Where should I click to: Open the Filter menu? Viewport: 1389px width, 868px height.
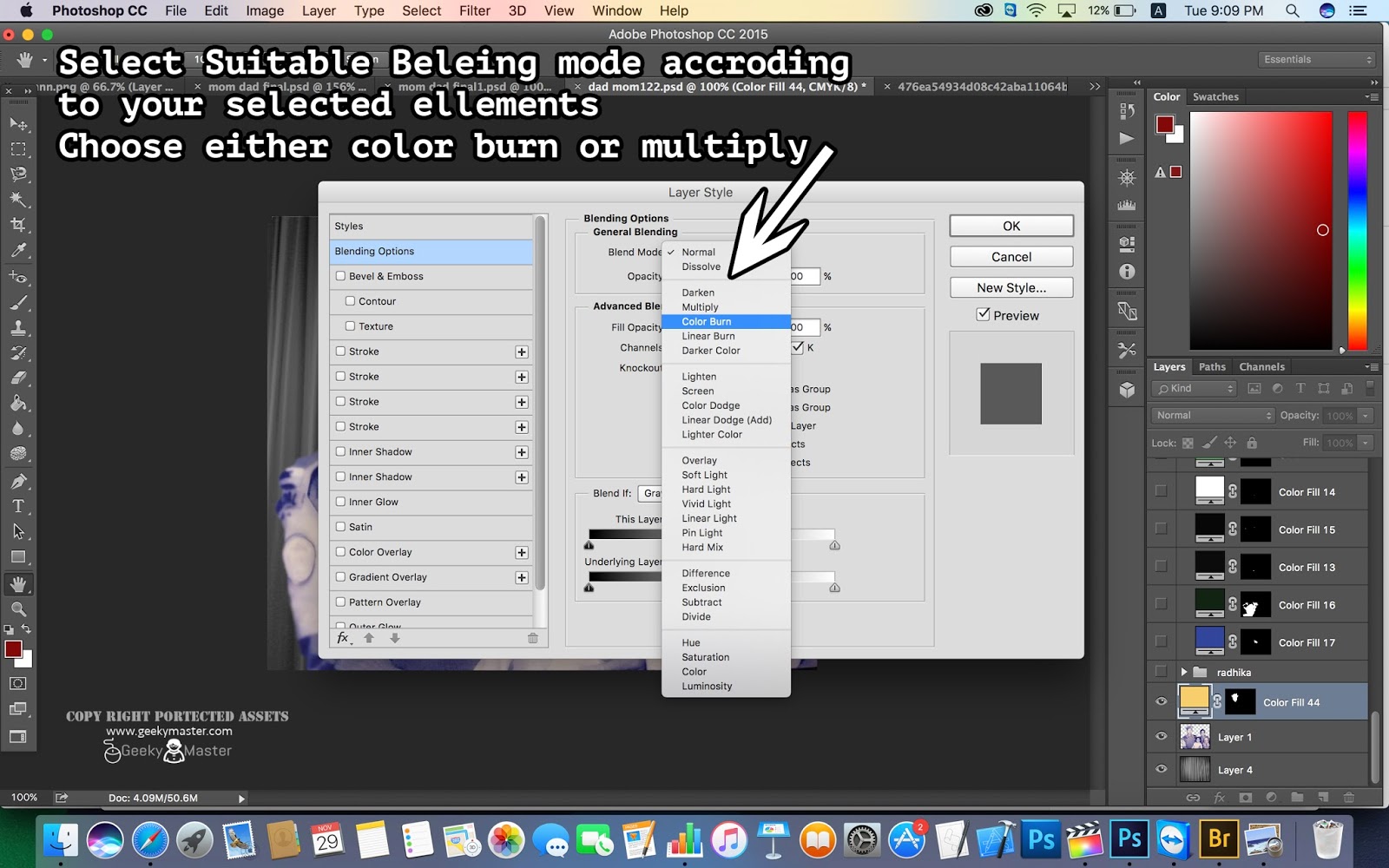click(x=474, y=10)
